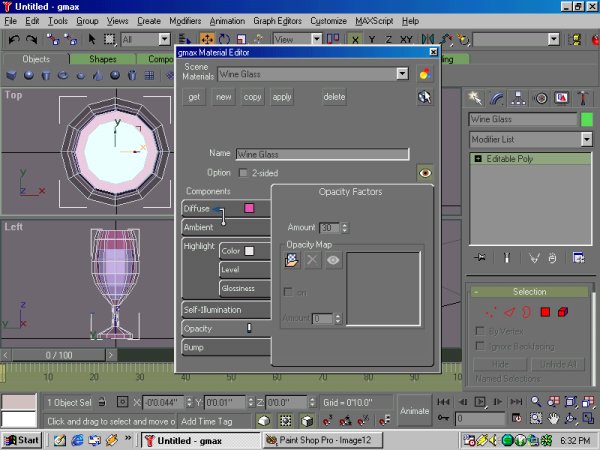The image size is (600, 450).
Task: Open the Scene Materials Wine Glass dropdown
Action: pyautogui.click(x=402, y=73)
